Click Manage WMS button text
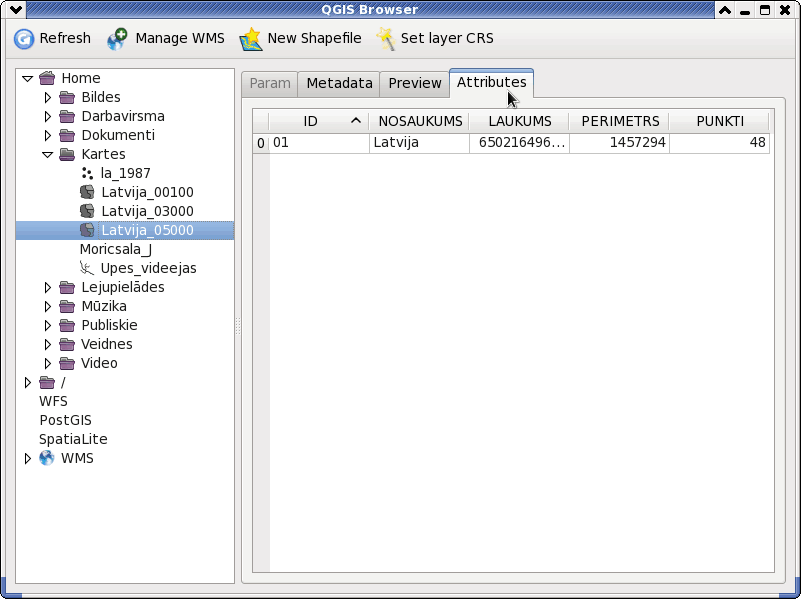This screenshot has height=599, width=801. click(x=180, y=38)
